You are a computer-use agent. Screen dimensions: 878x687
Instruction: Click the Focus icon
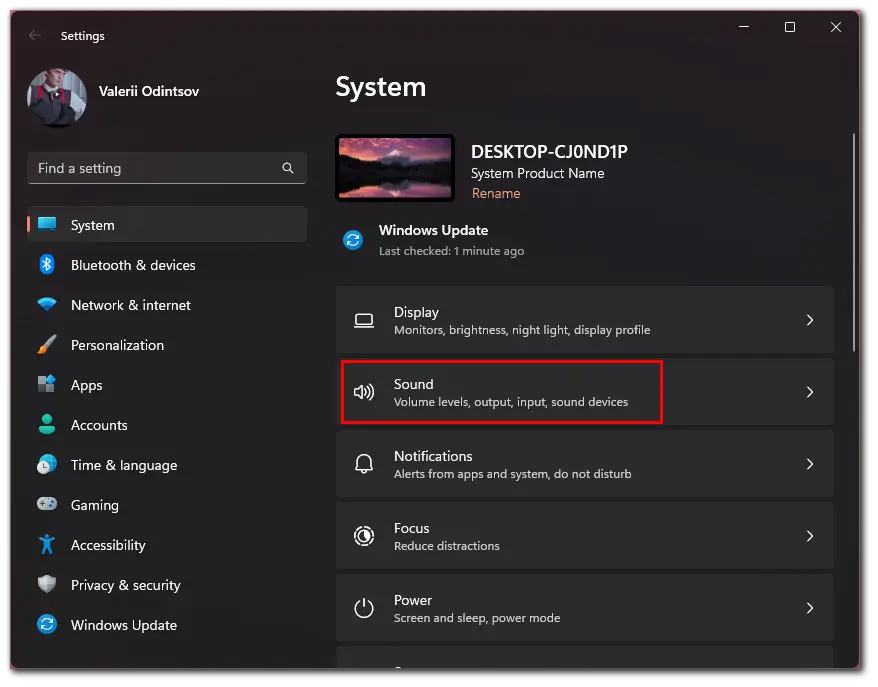pyautogui.click(x=364, y=536)
